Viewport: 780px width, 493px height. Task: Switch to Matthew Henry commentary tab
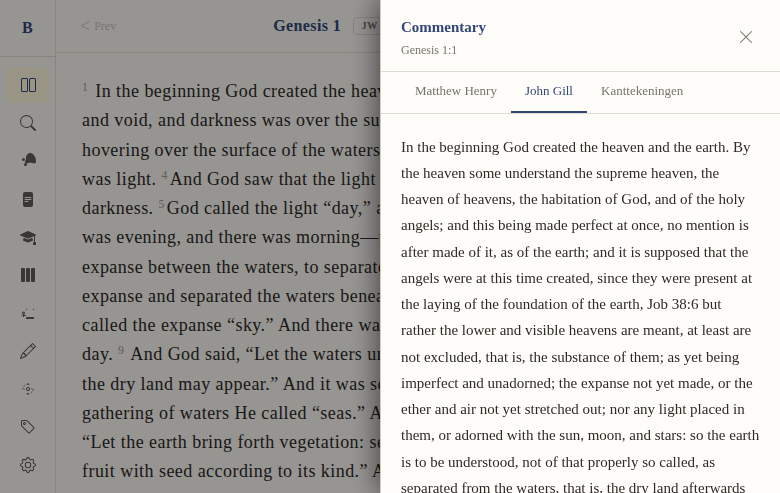(x=456, y=91)
